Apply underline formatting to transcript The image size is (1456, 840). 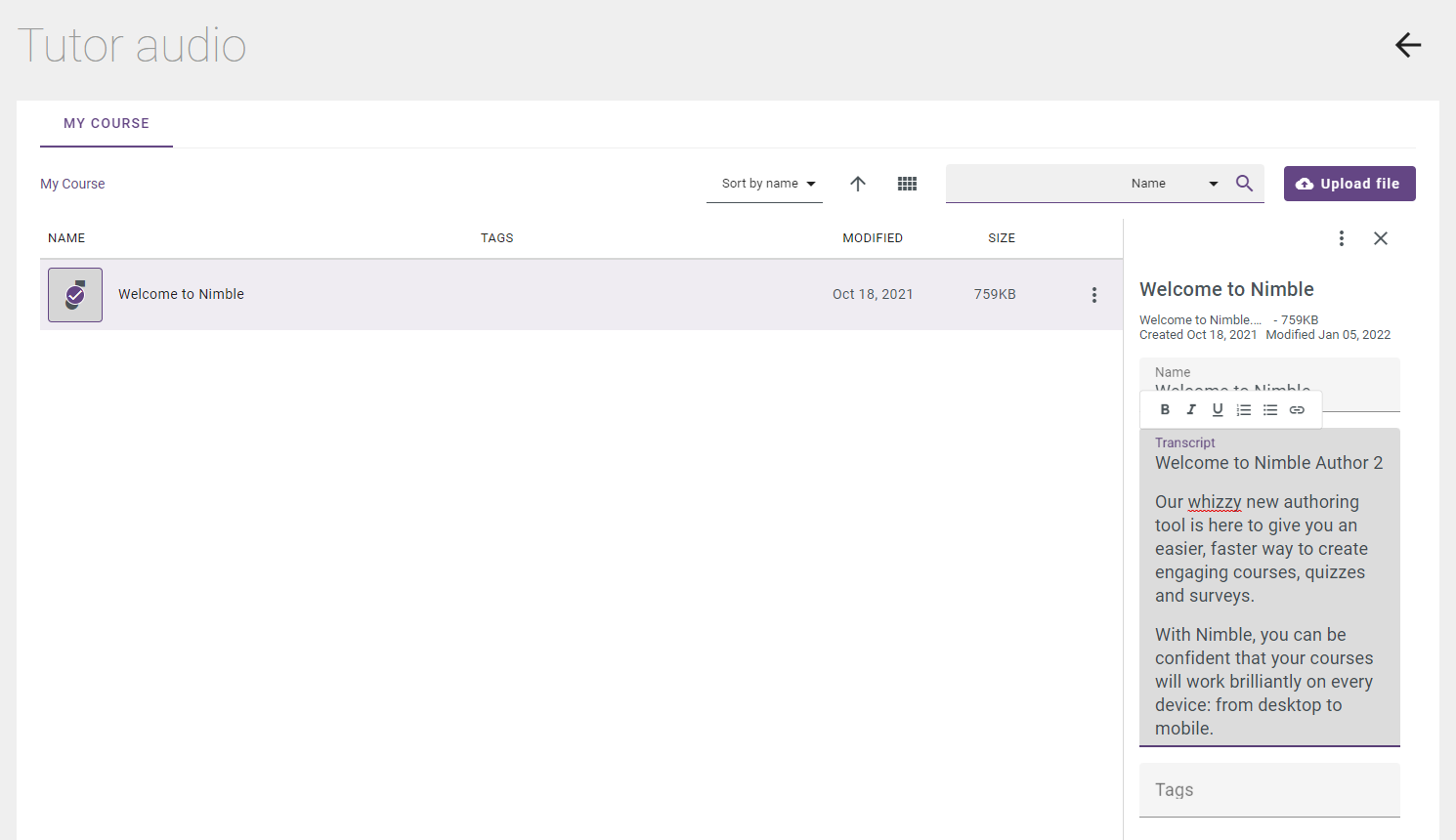click(x=1218, y=410)
